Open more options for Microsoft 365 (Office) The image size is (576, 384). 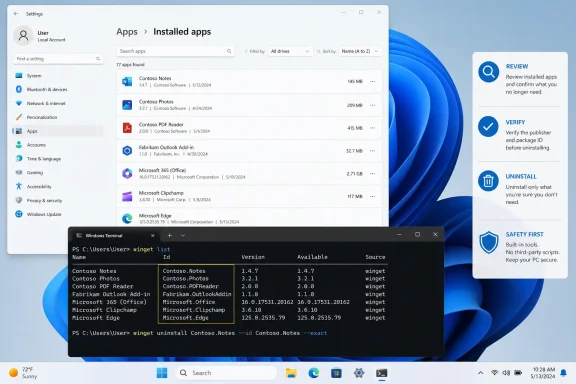pos(372,173)
